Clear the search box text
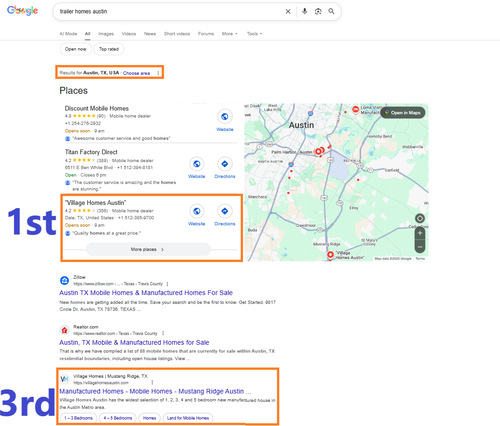This screenshot has height=426, width=500. click(288, 11)
